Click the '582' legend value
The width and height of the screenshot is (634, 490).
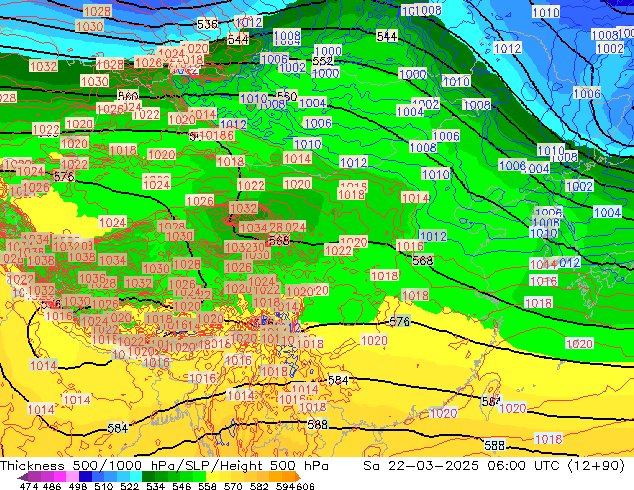[259, 486]
